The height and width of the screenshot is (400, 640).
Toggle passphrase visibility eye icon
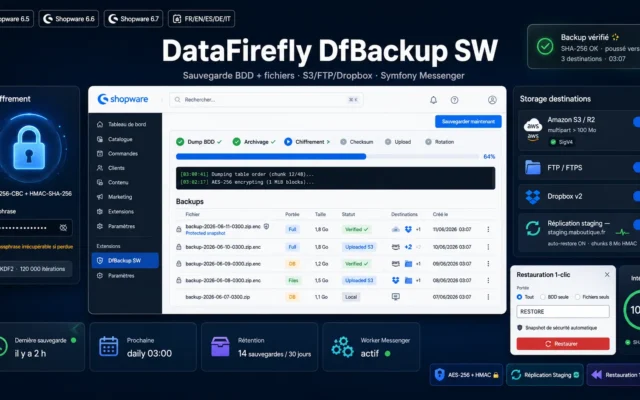[x=63, y=228]
